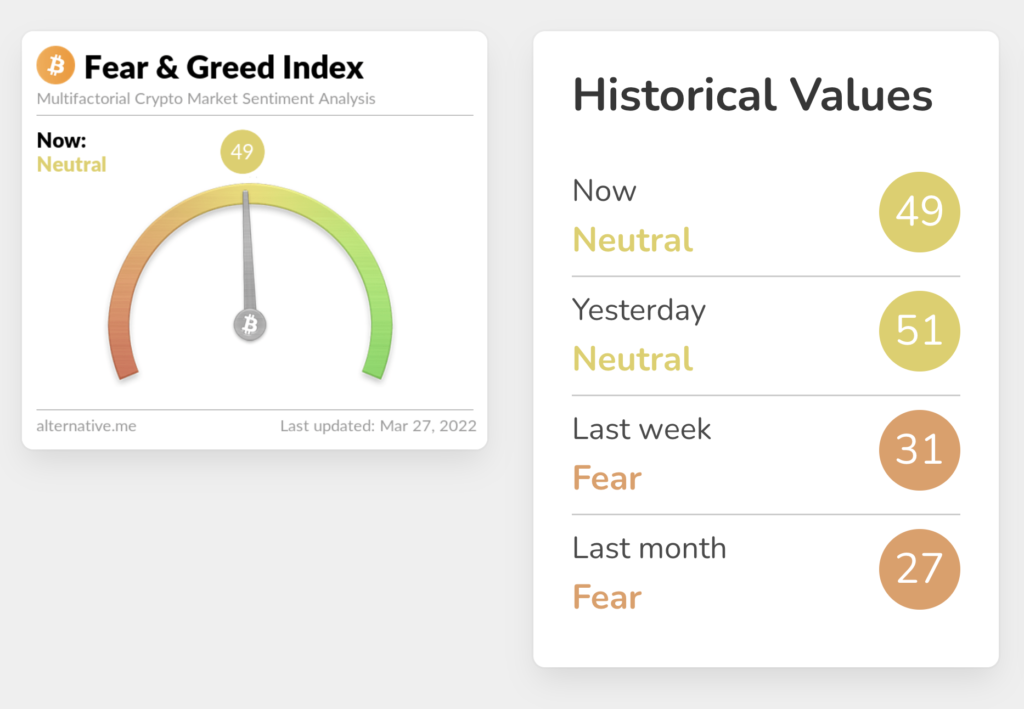Click the Now value 49 circle
The height and width of the screenshot is (709, 1024).
pos(919,212)
